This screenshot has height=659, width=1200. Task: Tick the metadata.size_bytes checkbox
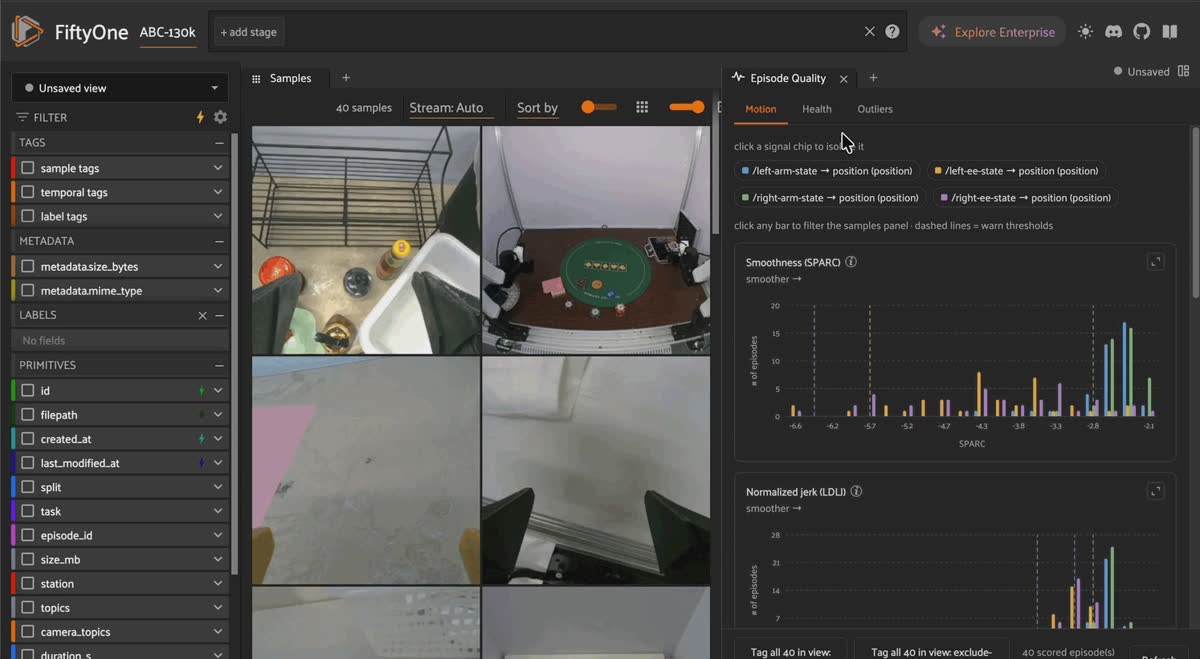pyautogui.click(x=28, y=267)
